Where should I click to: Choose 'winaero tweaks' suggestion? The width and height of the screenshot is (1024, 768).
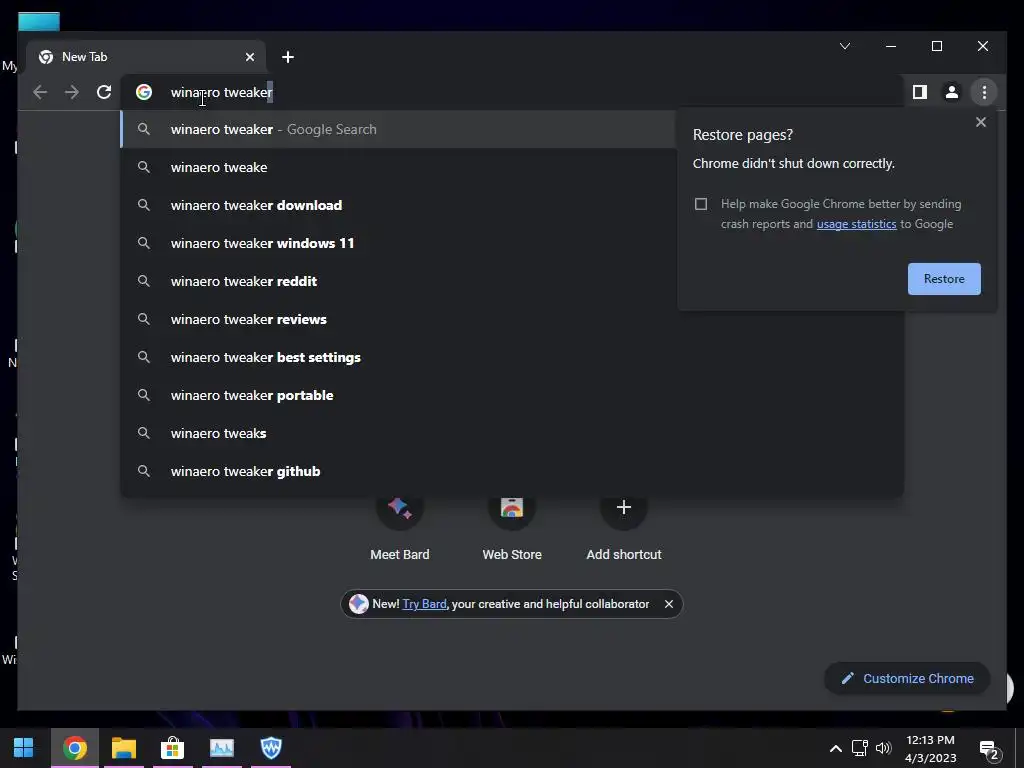click(512, 433)
